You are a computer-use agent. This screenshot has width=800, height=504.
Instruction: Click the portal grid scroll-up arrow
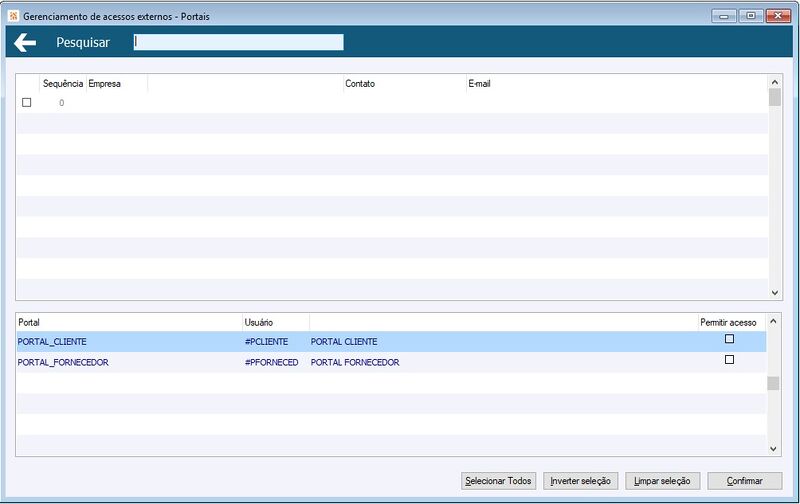(x=773, y=321)
